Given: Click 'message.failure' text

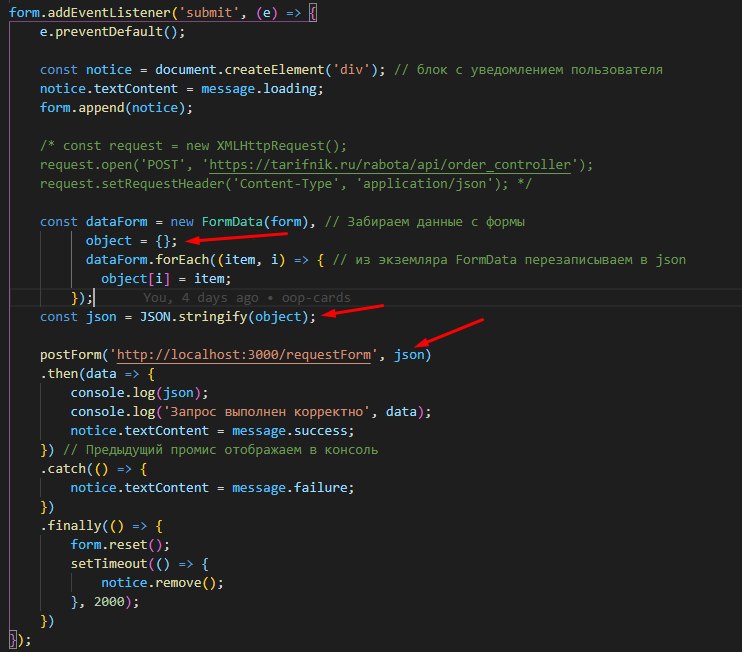Looking at the screenshot, I should click(x=290, y=488).
